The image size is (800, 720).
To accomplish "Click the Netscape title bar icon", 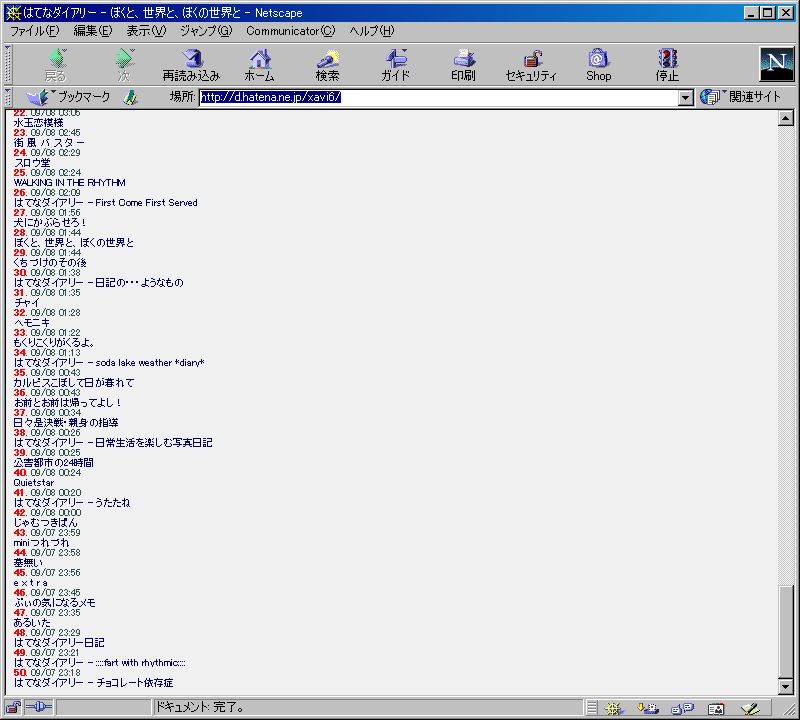I will click(x=13, y=12).
